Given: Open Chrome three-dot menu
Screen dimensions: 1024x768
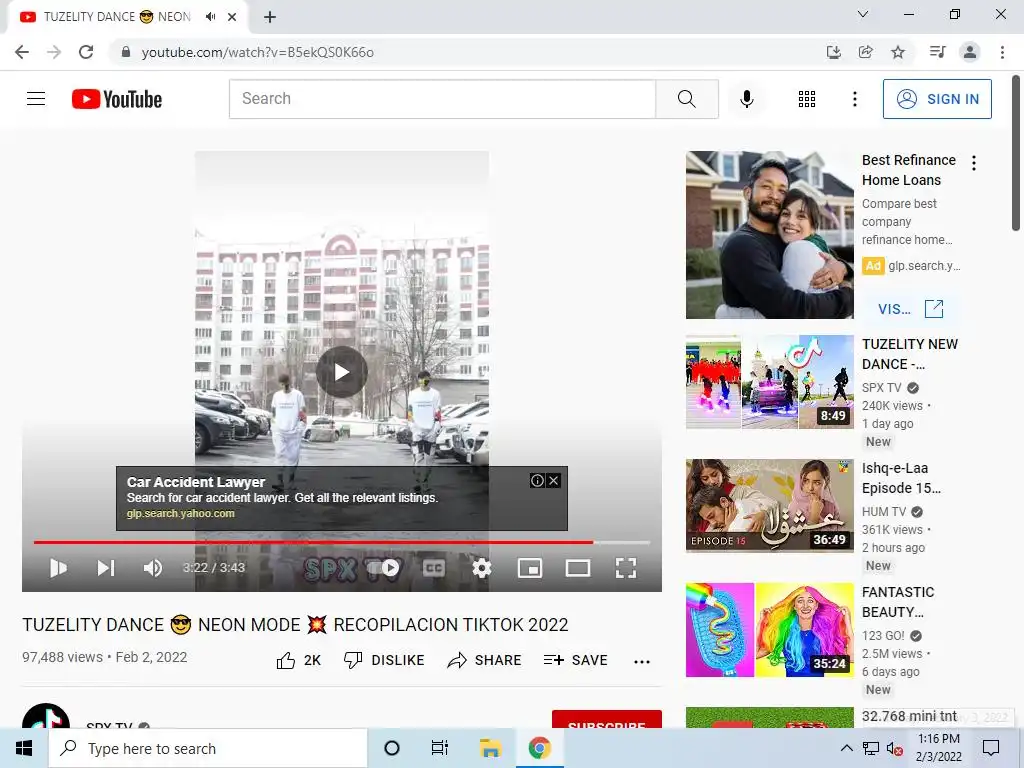Looking at the screenshot, I should (1002, 52).
